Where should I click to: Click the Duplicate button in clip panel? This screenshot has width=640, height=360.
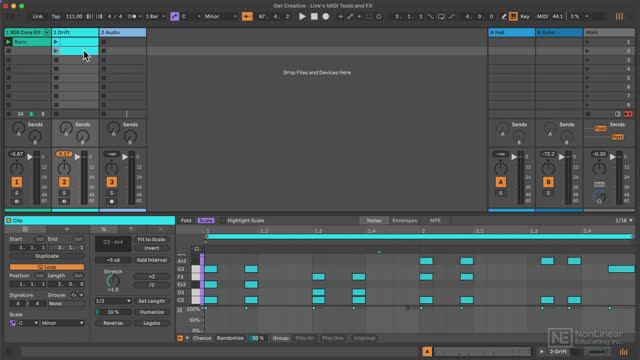[47, 256]
